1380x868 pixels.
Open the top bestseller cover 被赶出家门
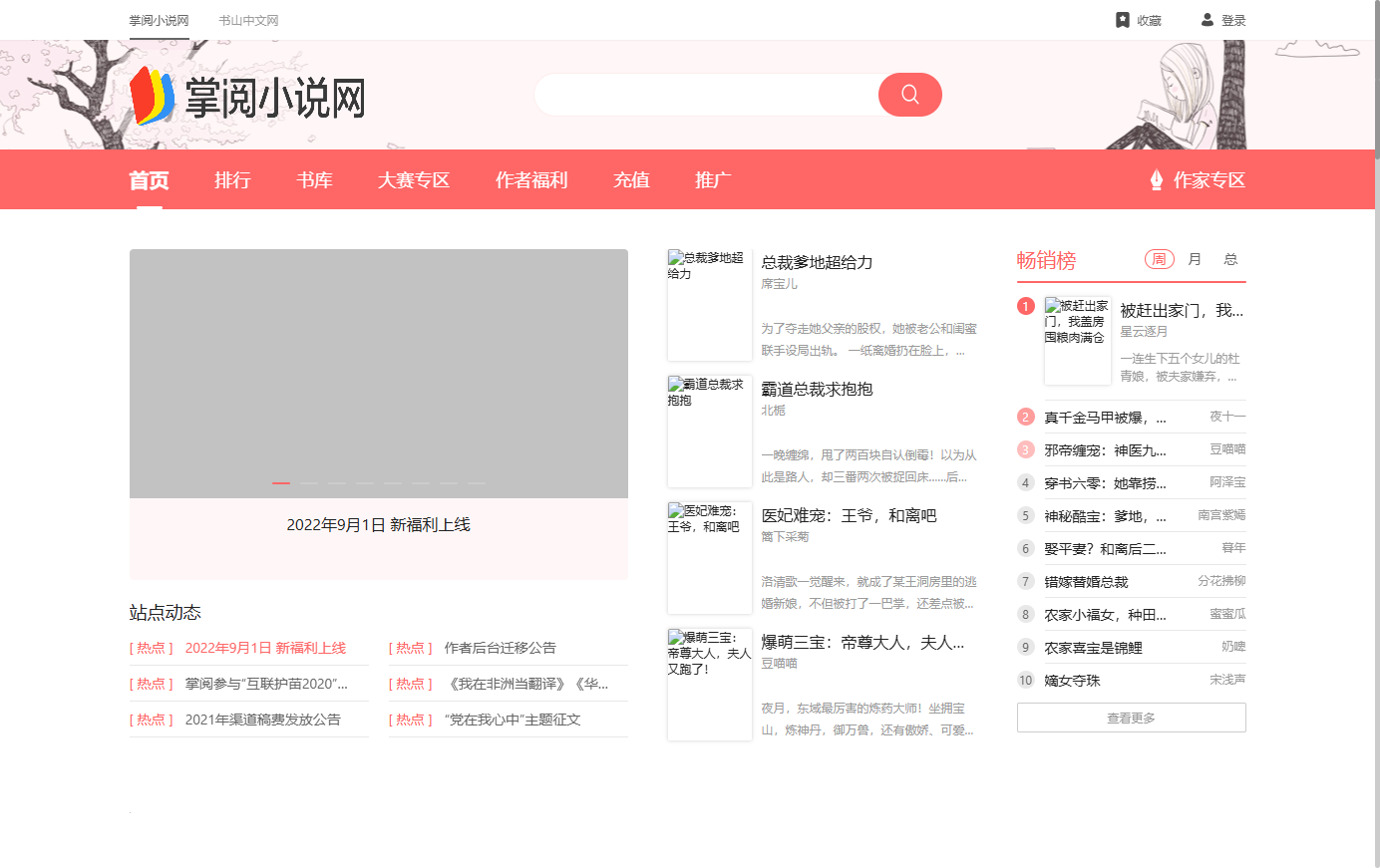tap(1078, 341)
